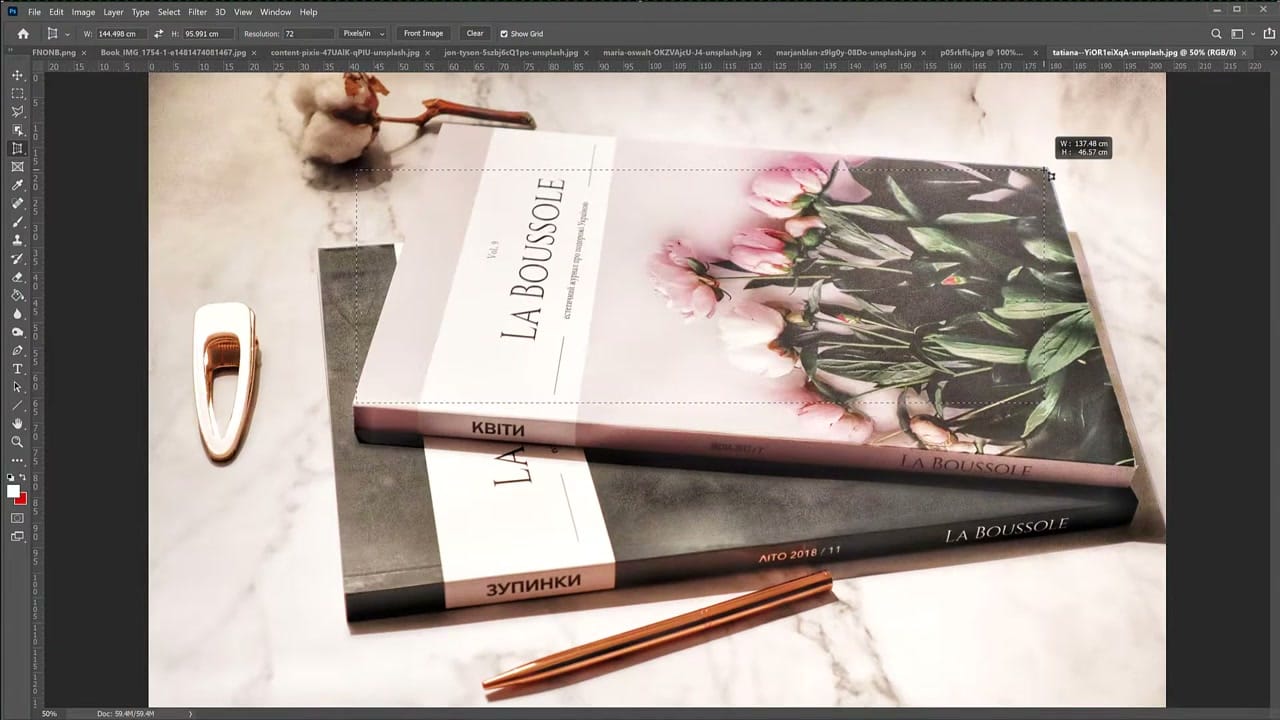Select the Object Selection tool
This screenshot has width=1280, height=720.
(17, 130)
